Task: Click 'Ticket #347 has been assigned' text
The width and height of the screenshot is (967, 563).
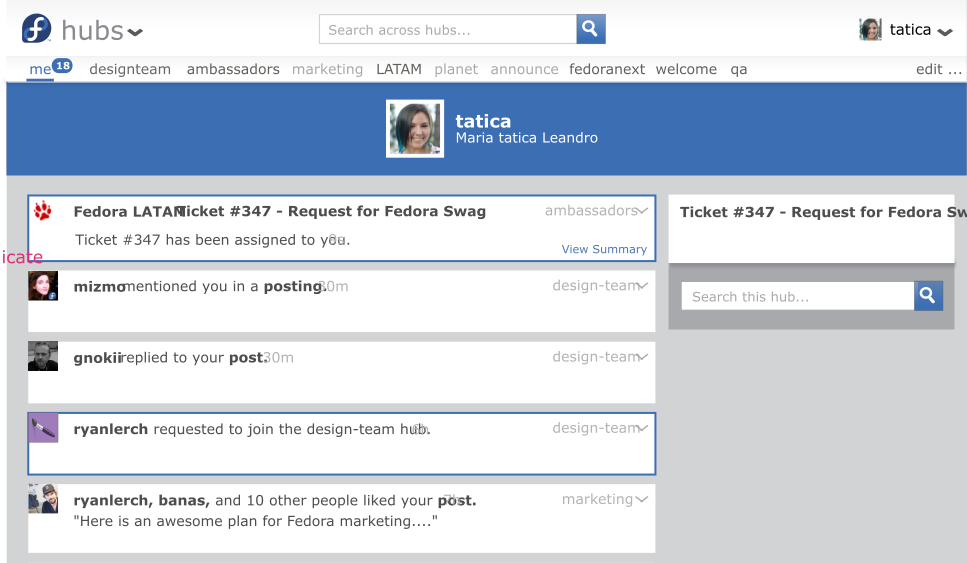Action: tap(213, 240)
